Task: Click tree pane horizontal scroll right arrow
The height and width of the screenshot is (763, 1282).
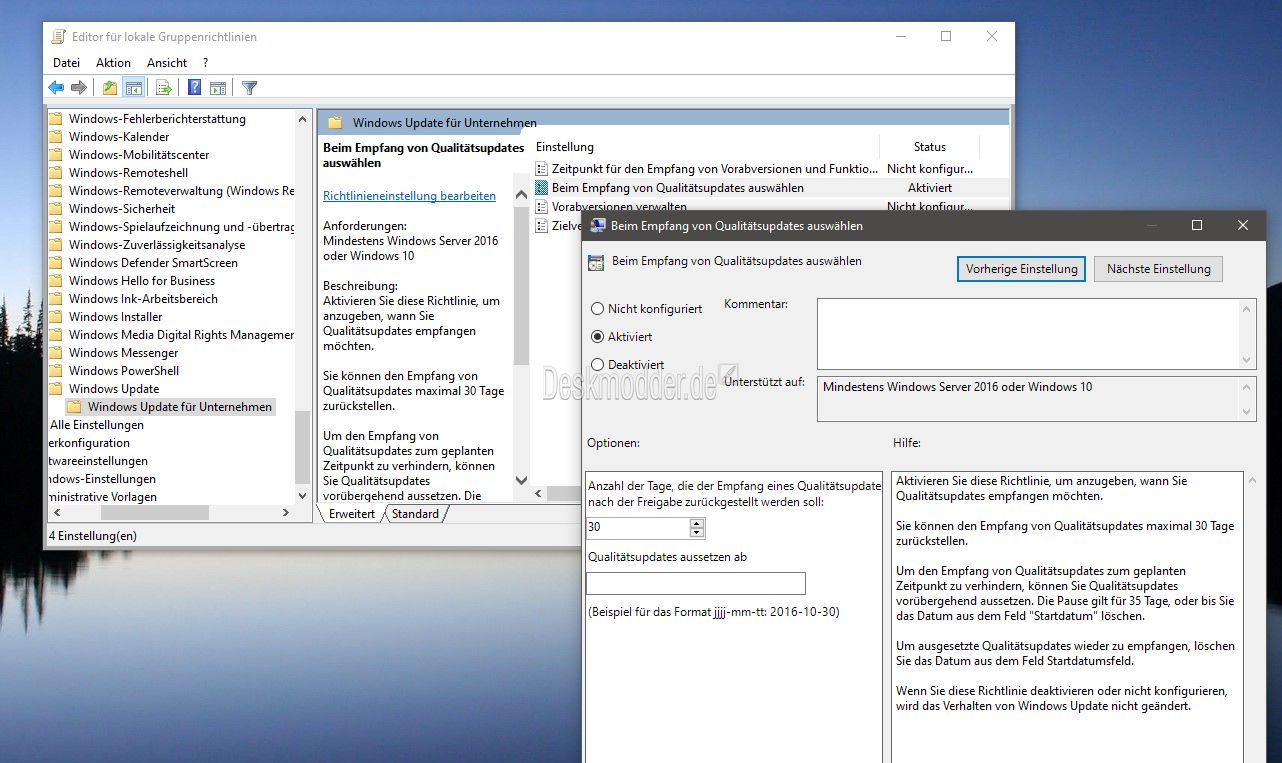Action: (285, 512)
